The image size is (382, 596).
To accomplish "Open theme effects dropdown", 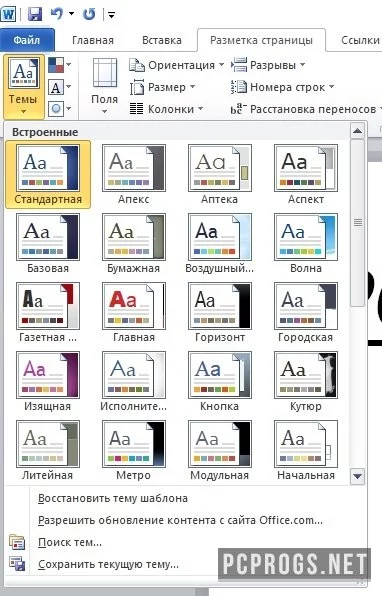I will click(x=60, y=109).
